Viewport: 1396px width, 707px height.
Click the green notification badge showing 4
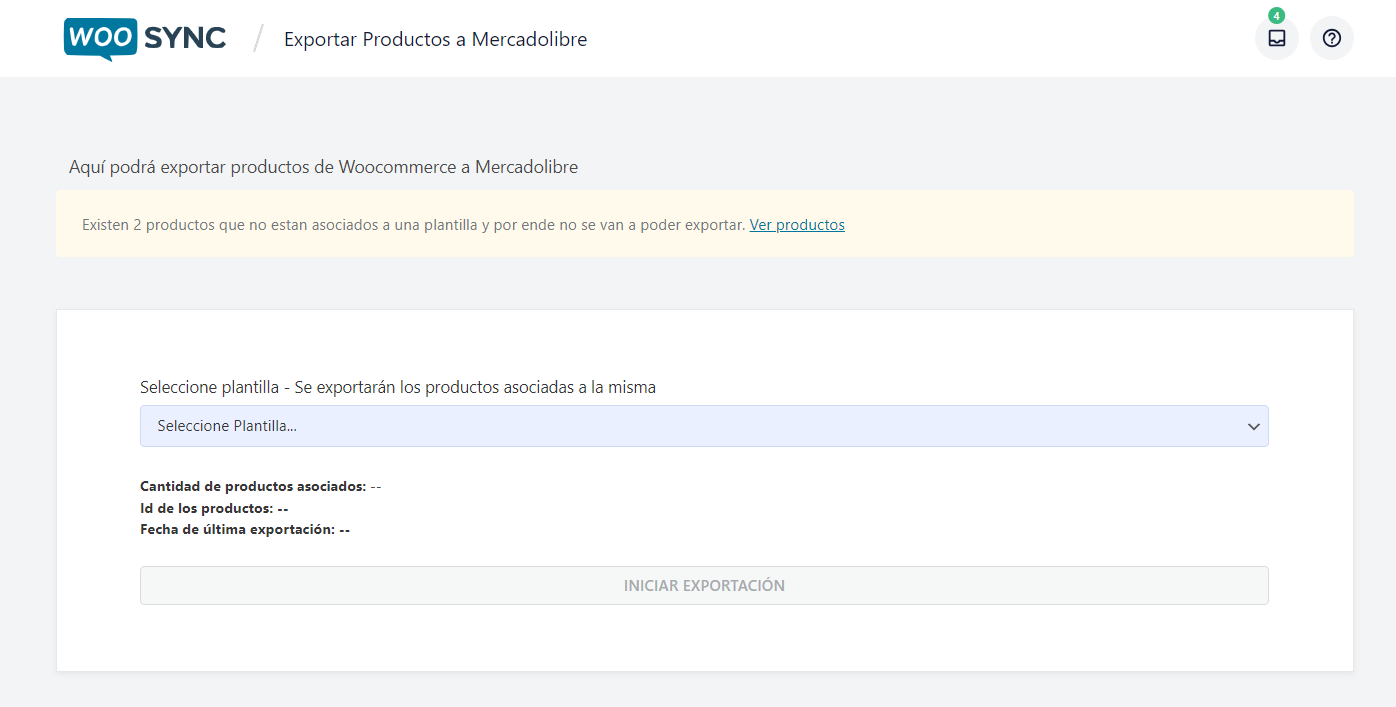[x=1276, y=16]
